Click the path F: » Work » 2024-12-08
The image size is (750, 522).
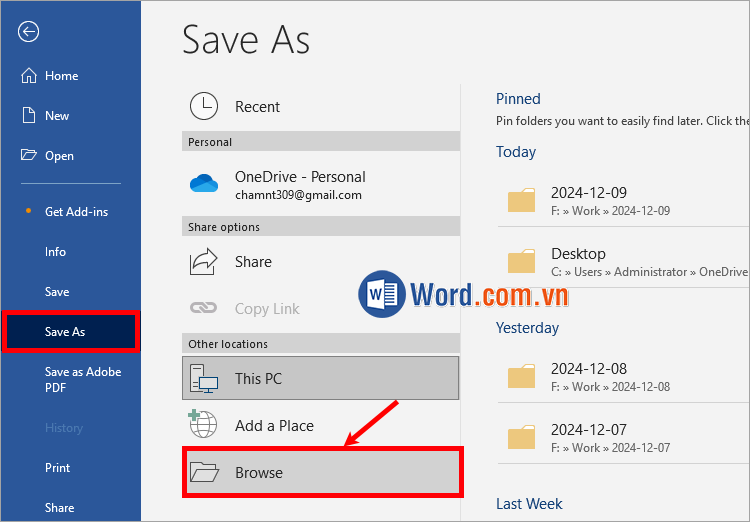click(x=610, y=387)
